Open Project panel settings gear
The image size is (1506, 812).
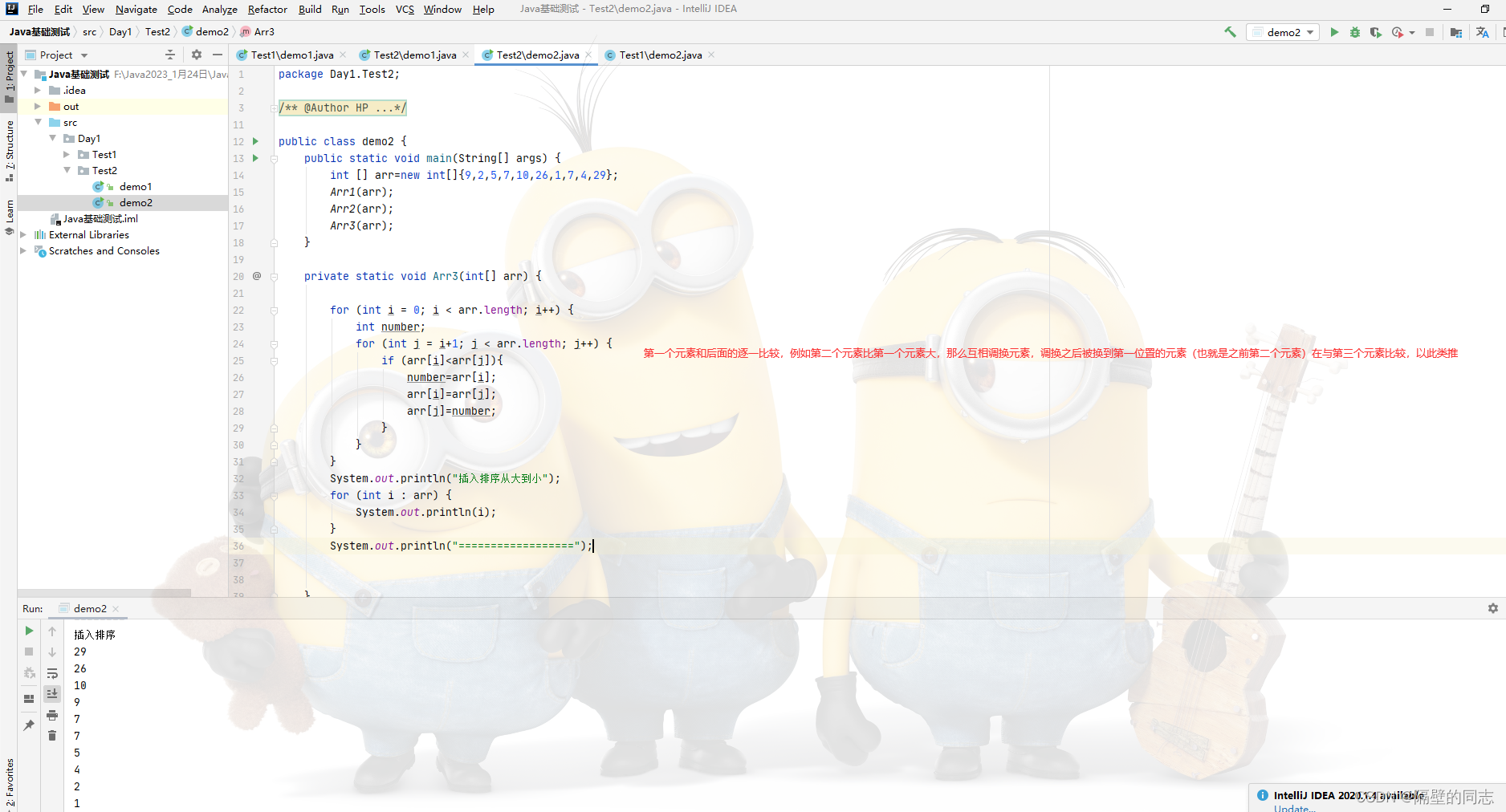[x=197, y=55]
